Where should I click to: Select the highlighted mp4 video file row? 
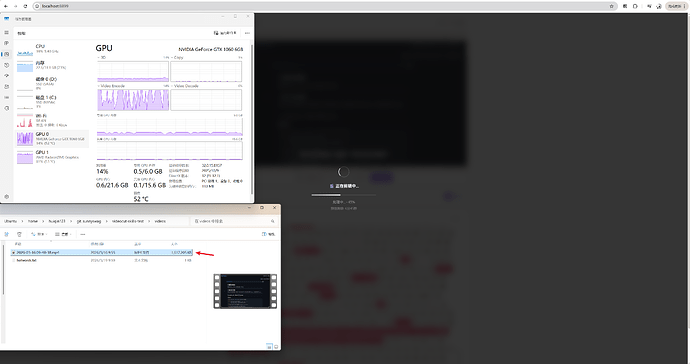pos(102,252)
